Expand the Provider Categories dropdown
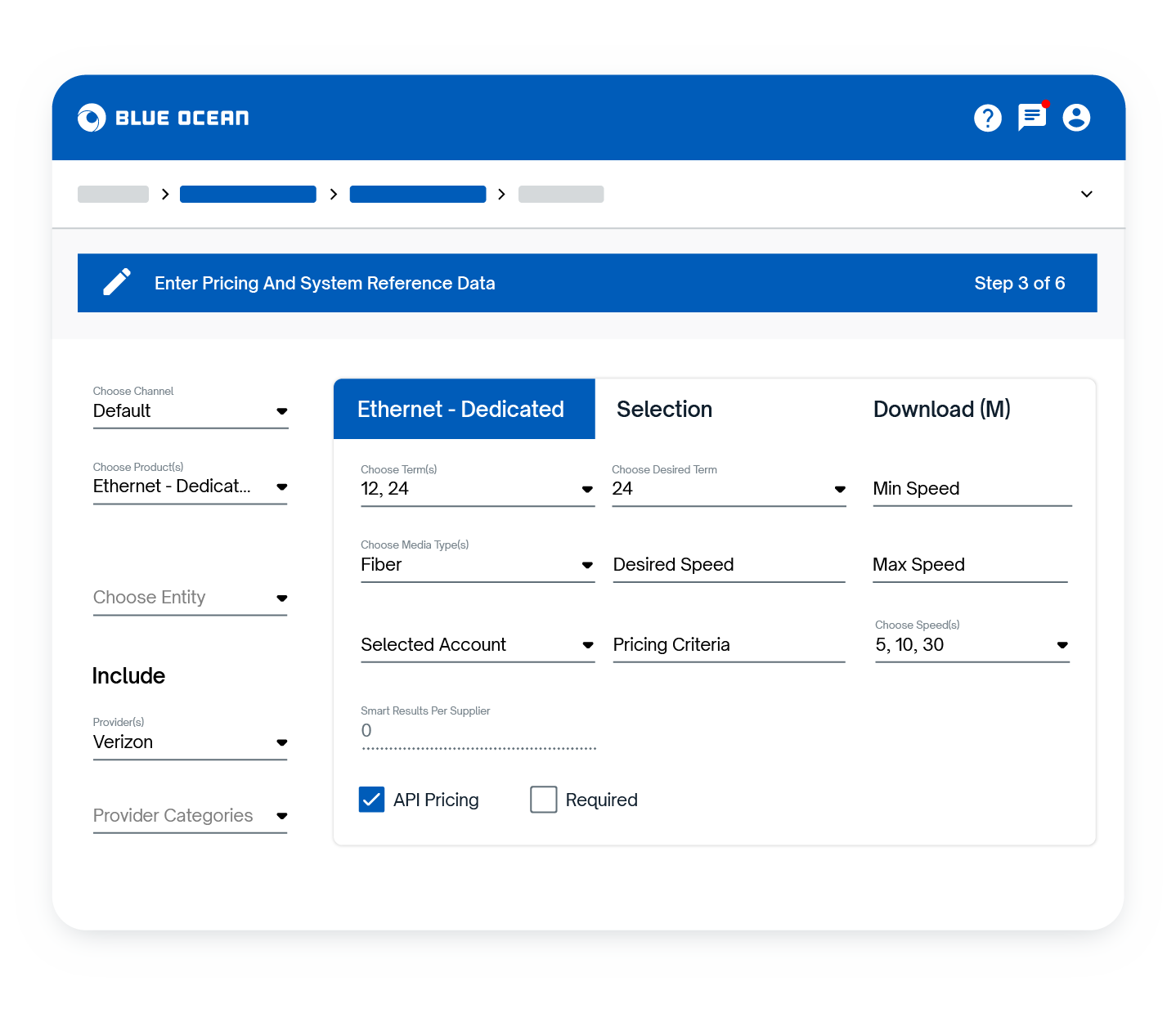This screenshot has height=1022, width=1176. click(x=190, y=816)
